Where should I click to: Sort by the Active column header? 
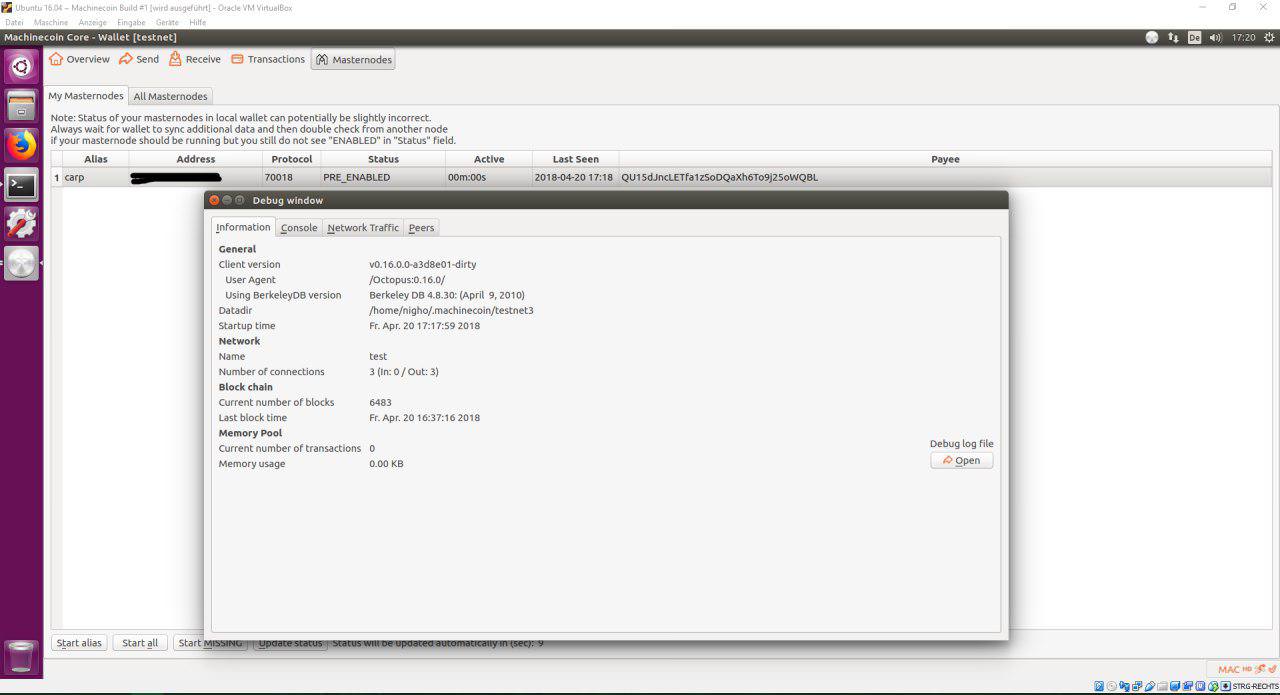(489, 159)
